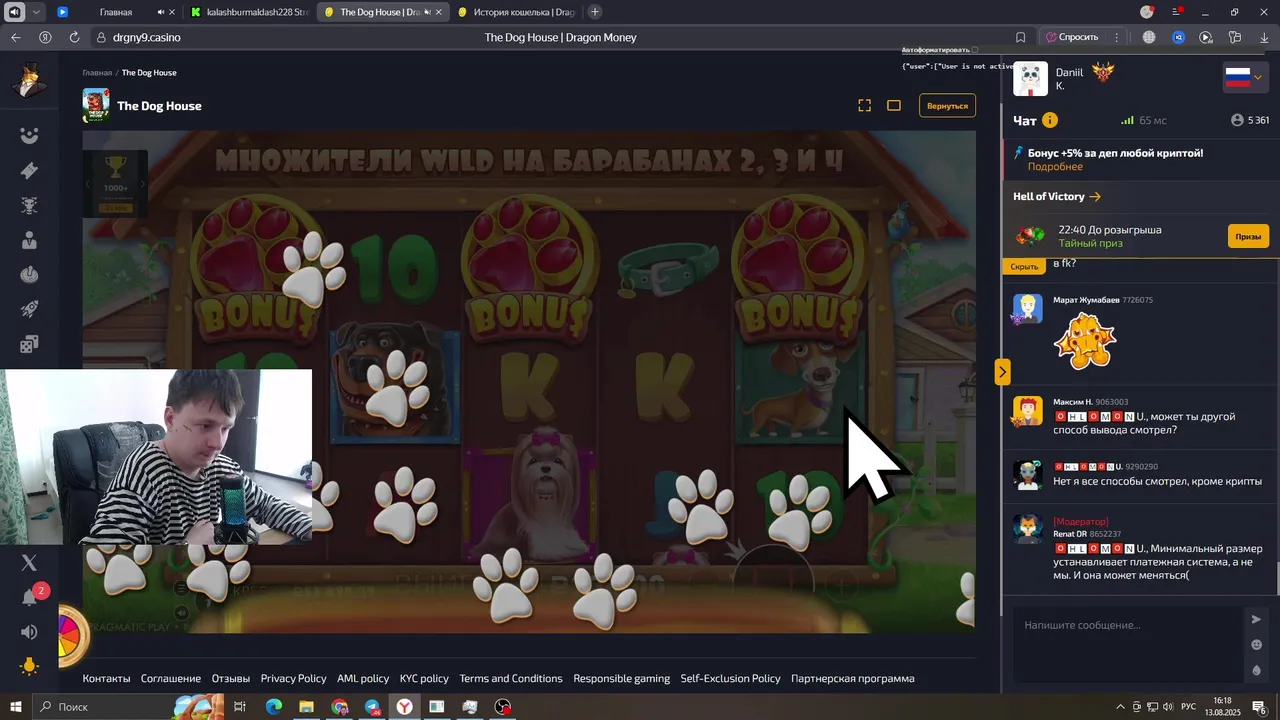Switch the game to theater view
Viewport: 1280px width, 720px height.
(x=894, y=105)
